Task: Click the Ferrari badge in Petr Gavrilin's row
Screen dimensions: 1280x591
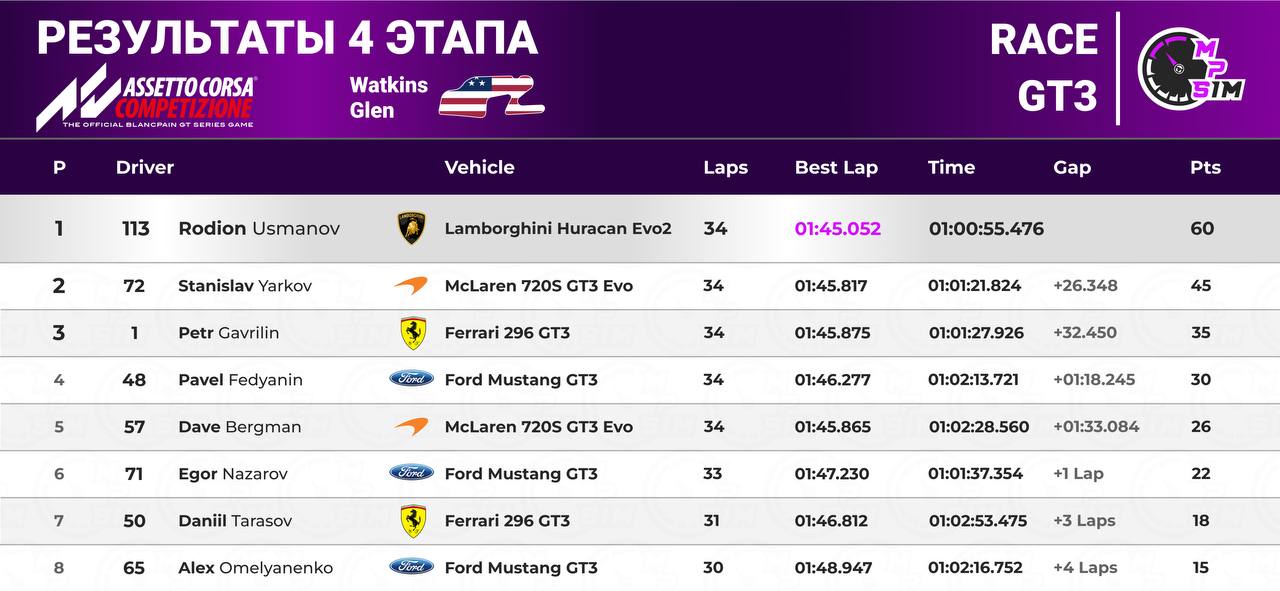Action: pyautogui.click(x=411, y=333)
